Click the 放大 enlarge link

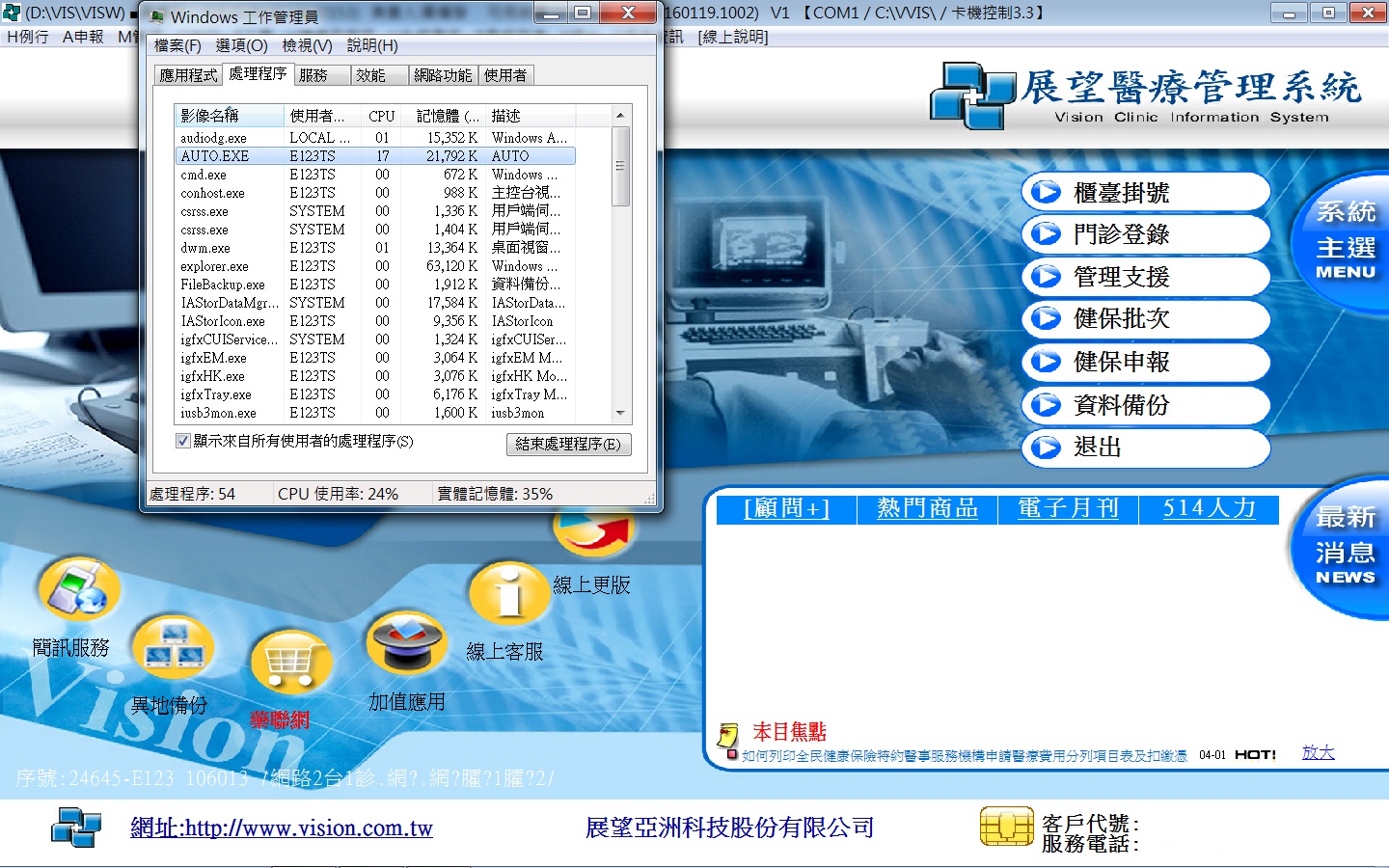[x=1319, y=752]
